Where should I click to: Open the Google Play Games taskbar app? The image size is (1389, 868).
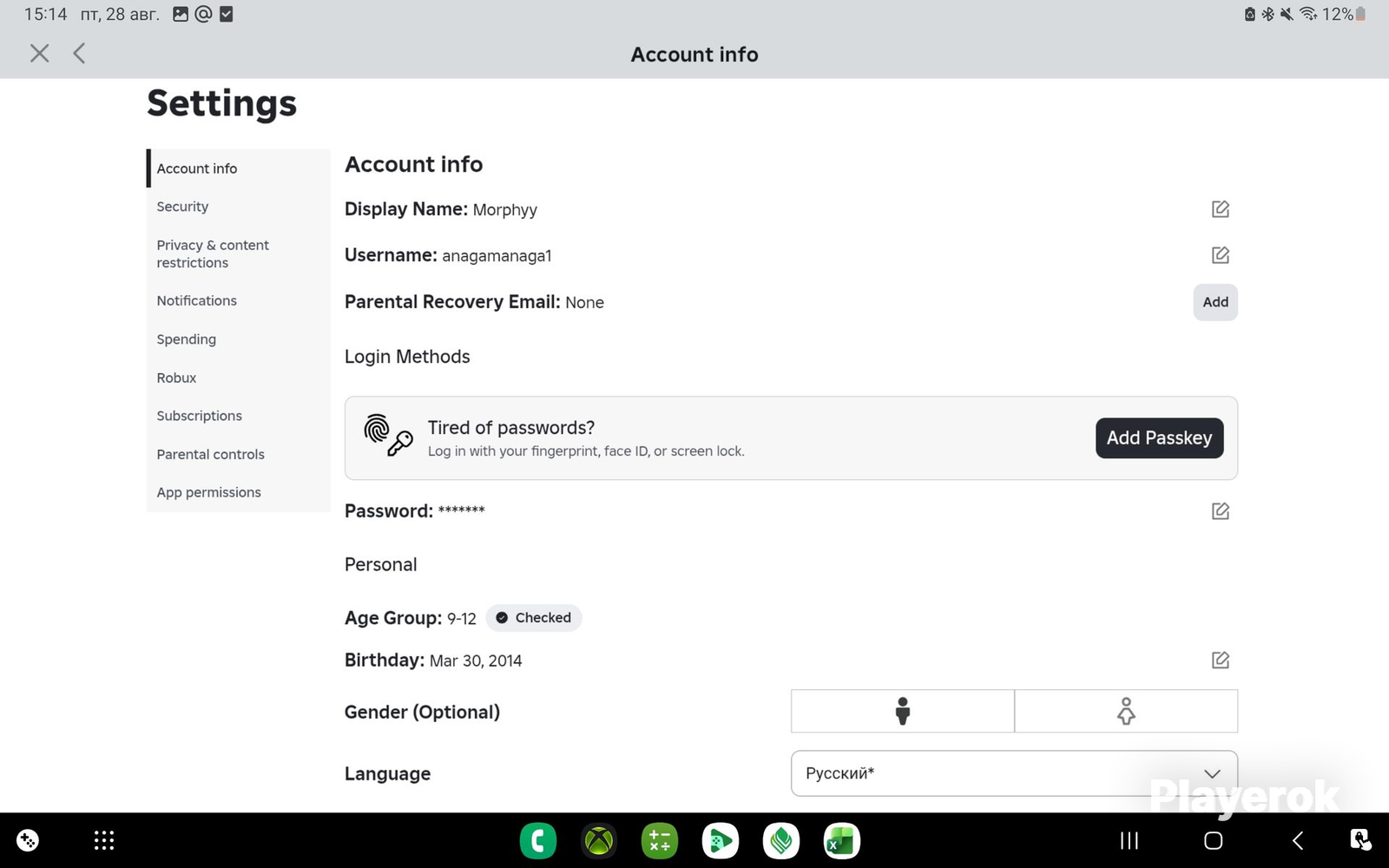(721, 840)
